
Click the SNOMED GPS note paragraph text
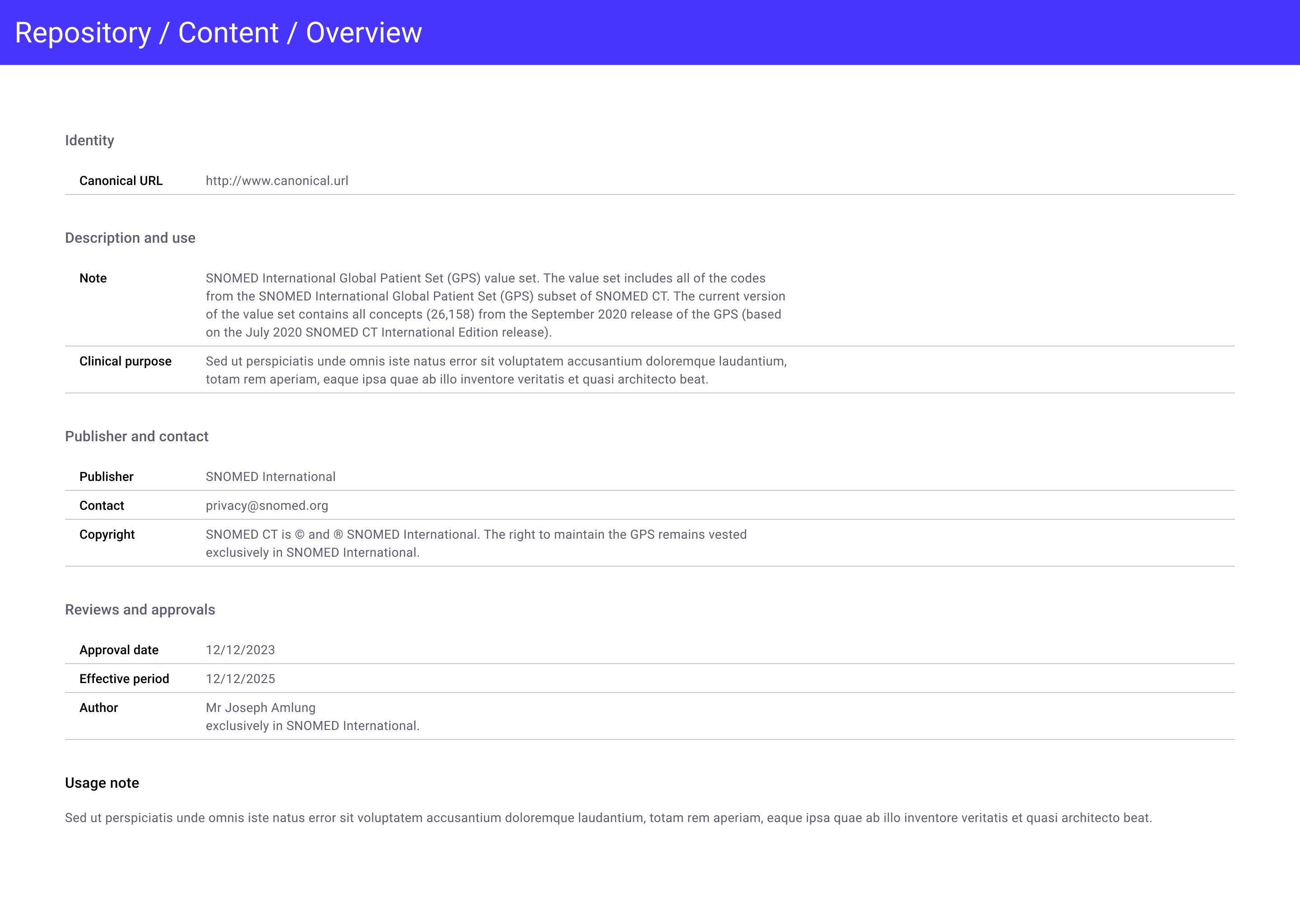pos(495,305)
